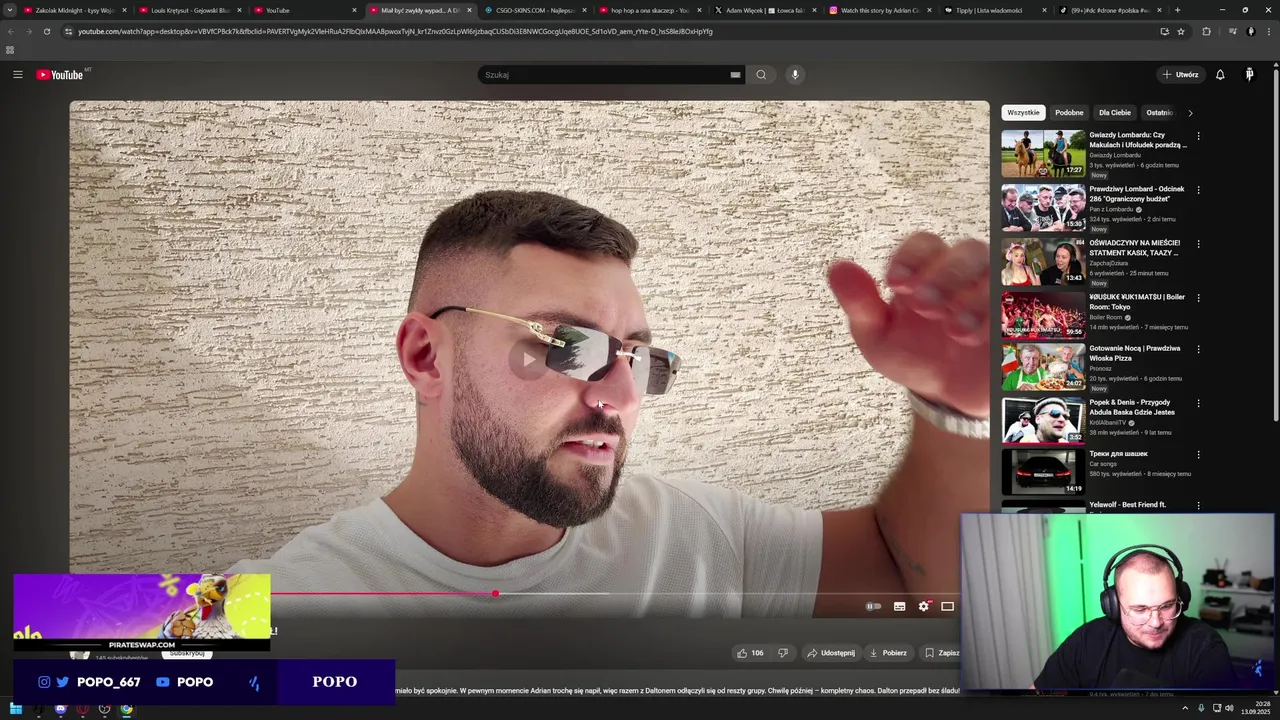Viewport: 1280px width, 720px height.
Task: Select the Ostatnio filter chip
Action: pyautogui.click(x=1159, y=113)
